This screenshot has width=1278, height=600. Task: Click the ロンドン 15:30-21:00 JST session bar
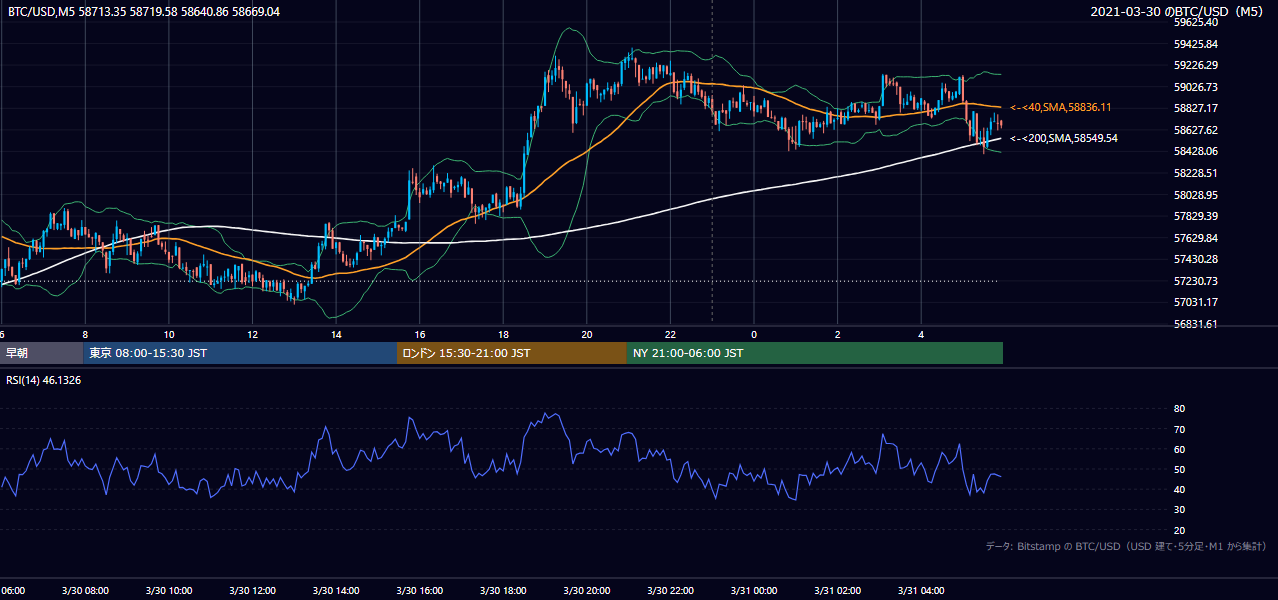[x=511, y=353]
